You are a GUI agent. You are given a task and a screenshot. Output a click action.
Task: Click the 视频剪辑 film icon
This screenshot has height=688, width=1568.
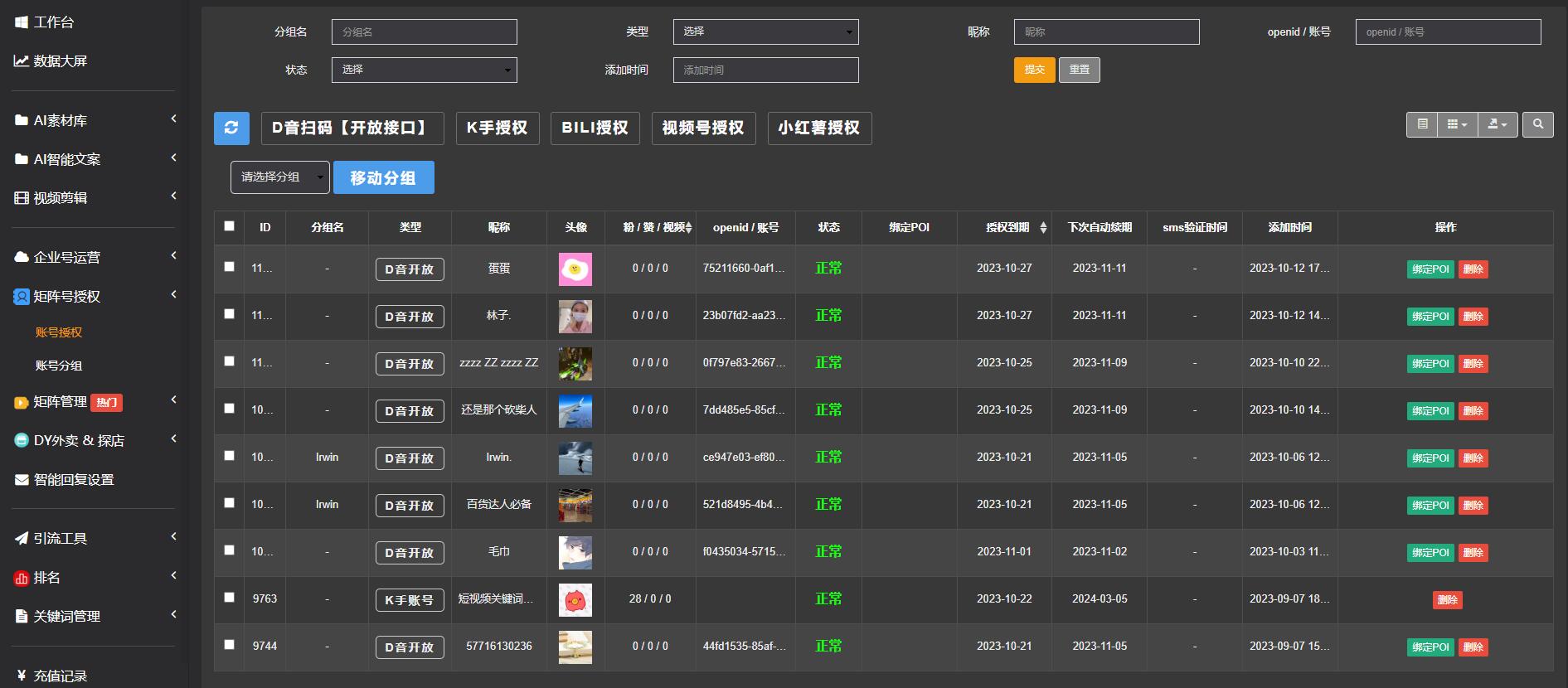(x=22, y=198)
